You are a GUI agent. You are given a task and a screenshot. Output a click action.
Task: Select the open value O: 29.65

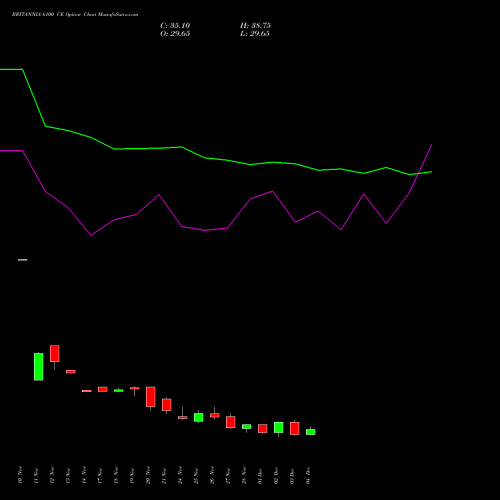point(175,34)
